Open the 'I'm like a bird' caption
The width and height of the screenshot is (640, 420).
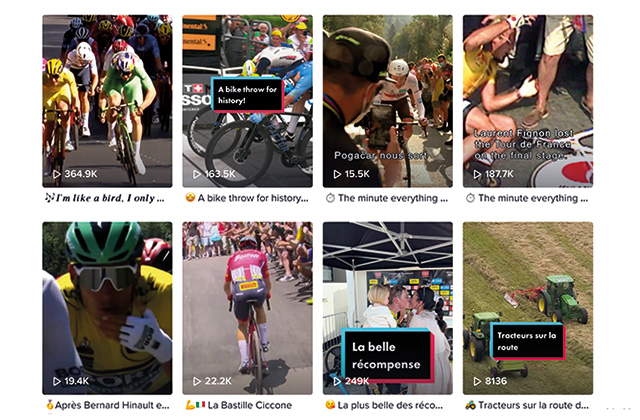(105, 198)
